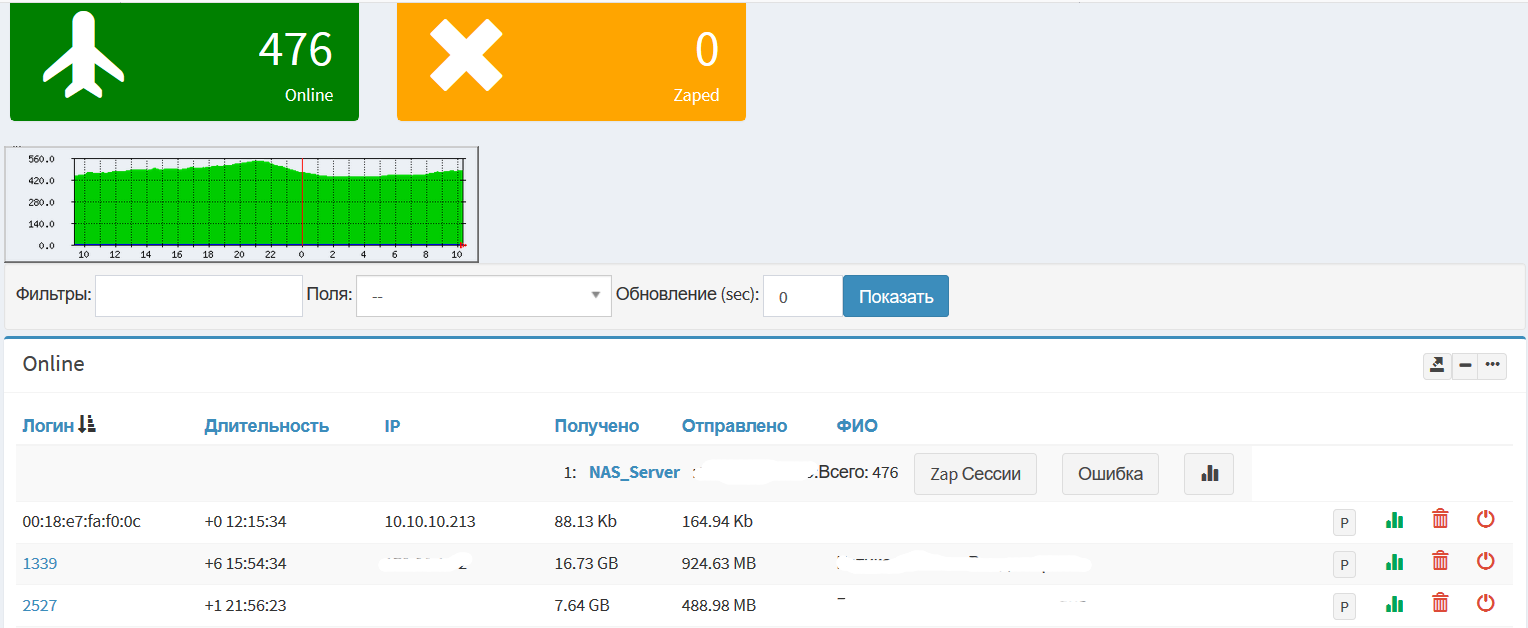The height and width of the screenshot is (628, 1528).
Task: Click the P button for login 1339
Action: 1344,564
